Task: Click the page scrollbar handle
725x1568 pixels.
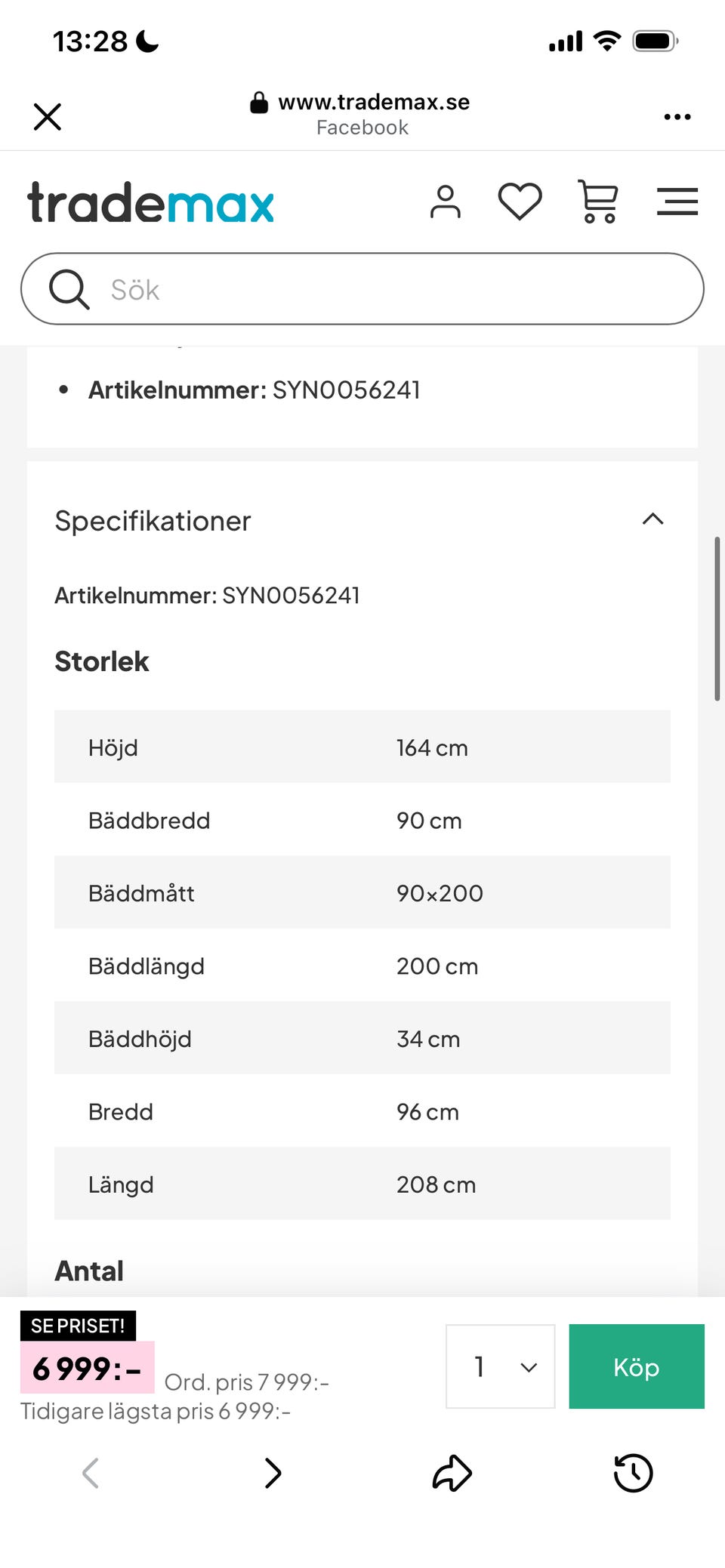Action: coord(717,619)
